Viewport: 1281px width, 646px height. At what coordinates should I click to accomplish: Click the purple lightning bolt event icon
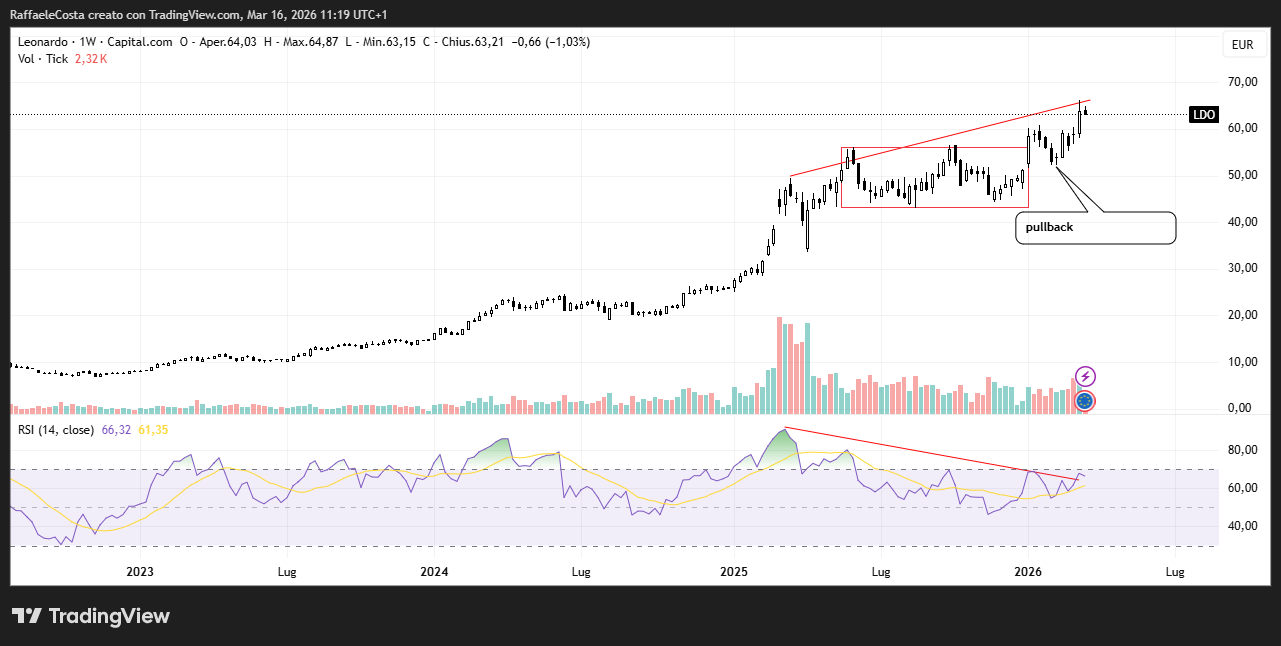[1085, 377]
